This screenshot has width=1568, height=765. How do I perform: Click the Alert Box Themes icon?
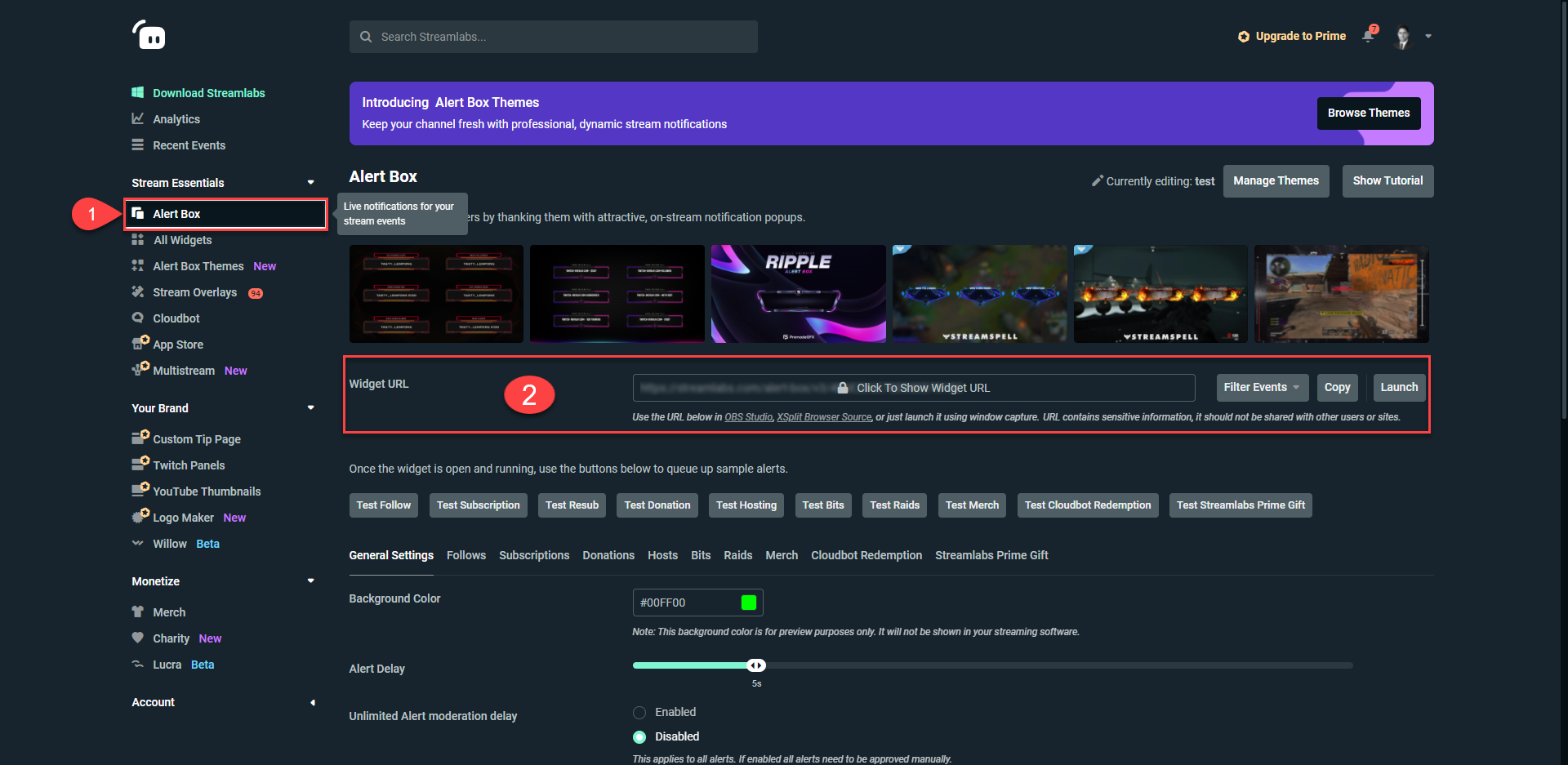tap(138, 265)
